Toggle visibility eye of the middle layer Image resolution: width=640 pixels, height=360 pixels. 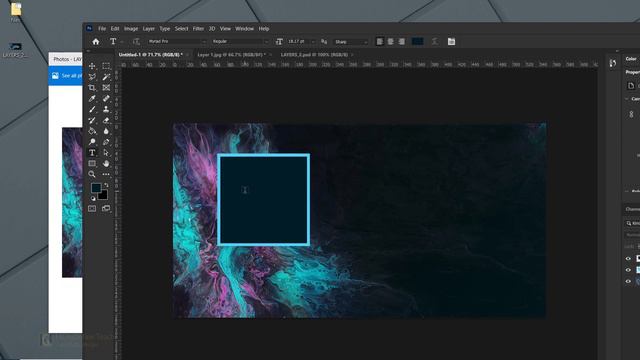tap(628, 270)
